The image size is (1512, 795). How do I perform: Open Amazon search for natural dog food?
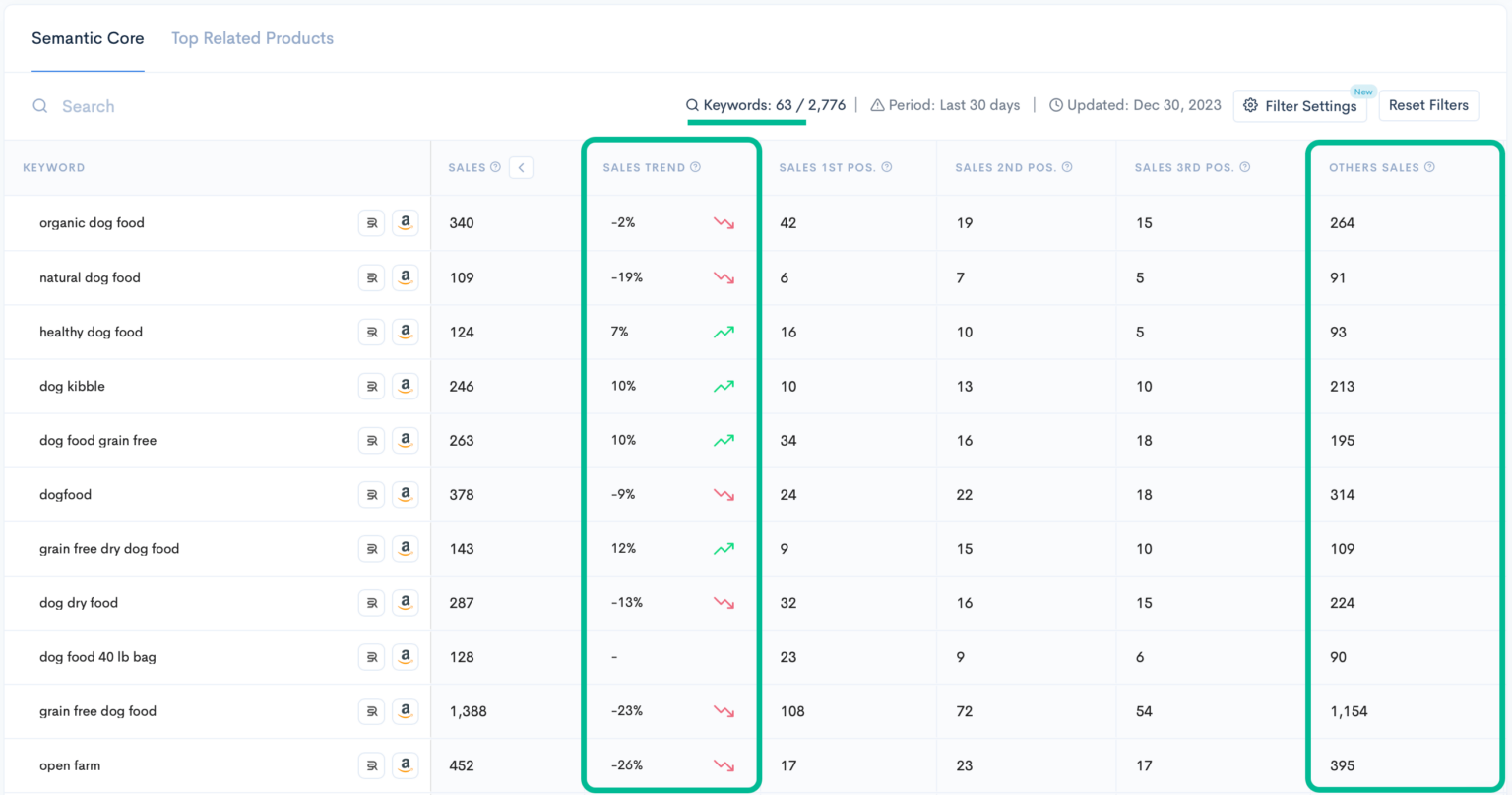405,277
